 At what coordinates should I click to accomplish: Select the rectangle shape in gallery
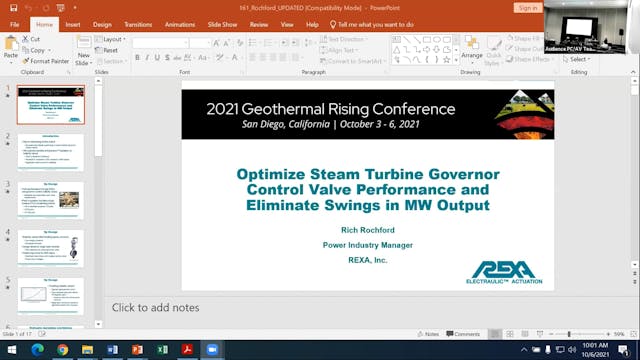[x=427, y=40]
